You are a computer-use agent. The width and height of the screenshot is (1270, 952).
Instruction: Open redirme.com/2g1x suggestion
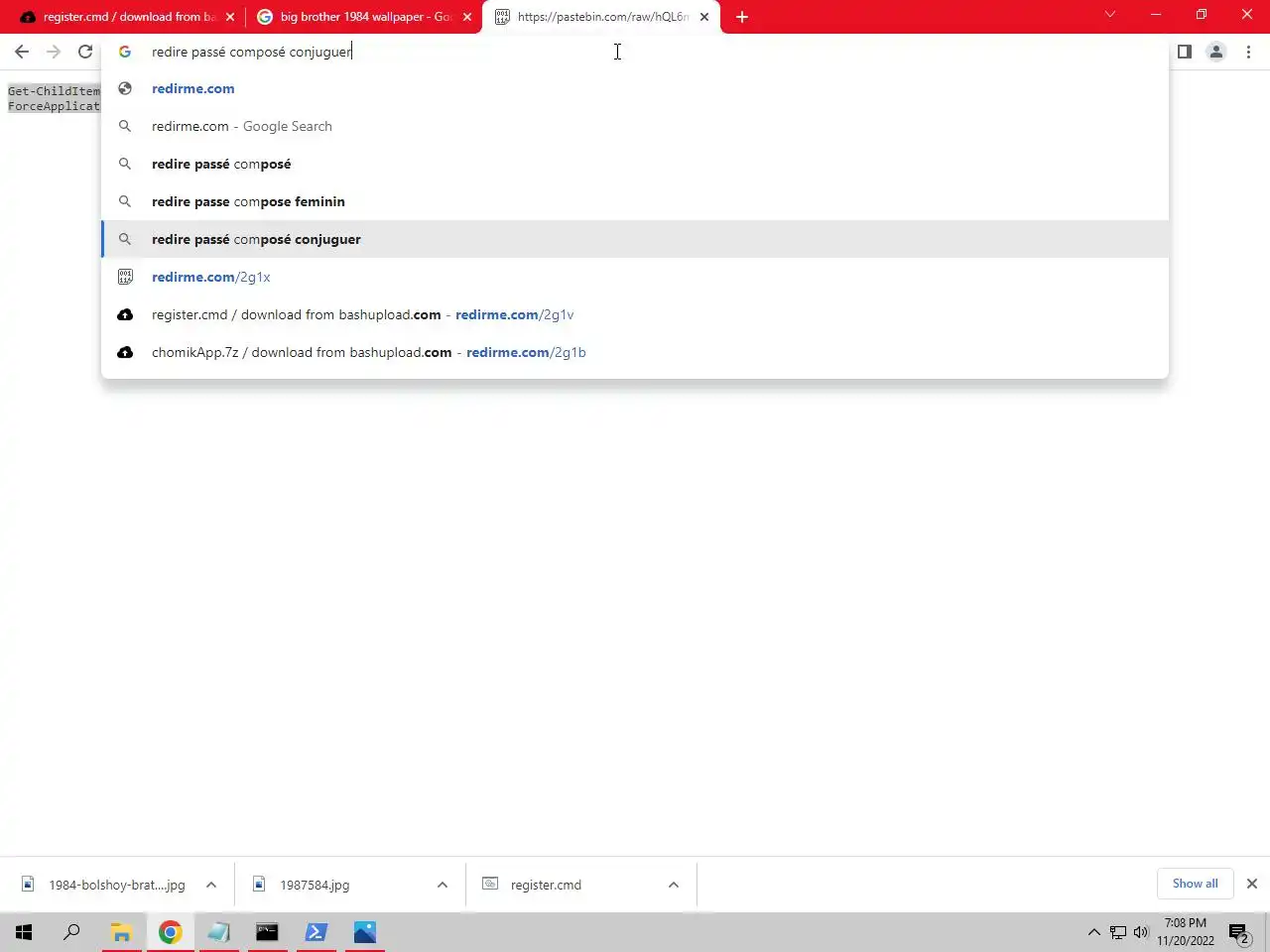[635, 277]
